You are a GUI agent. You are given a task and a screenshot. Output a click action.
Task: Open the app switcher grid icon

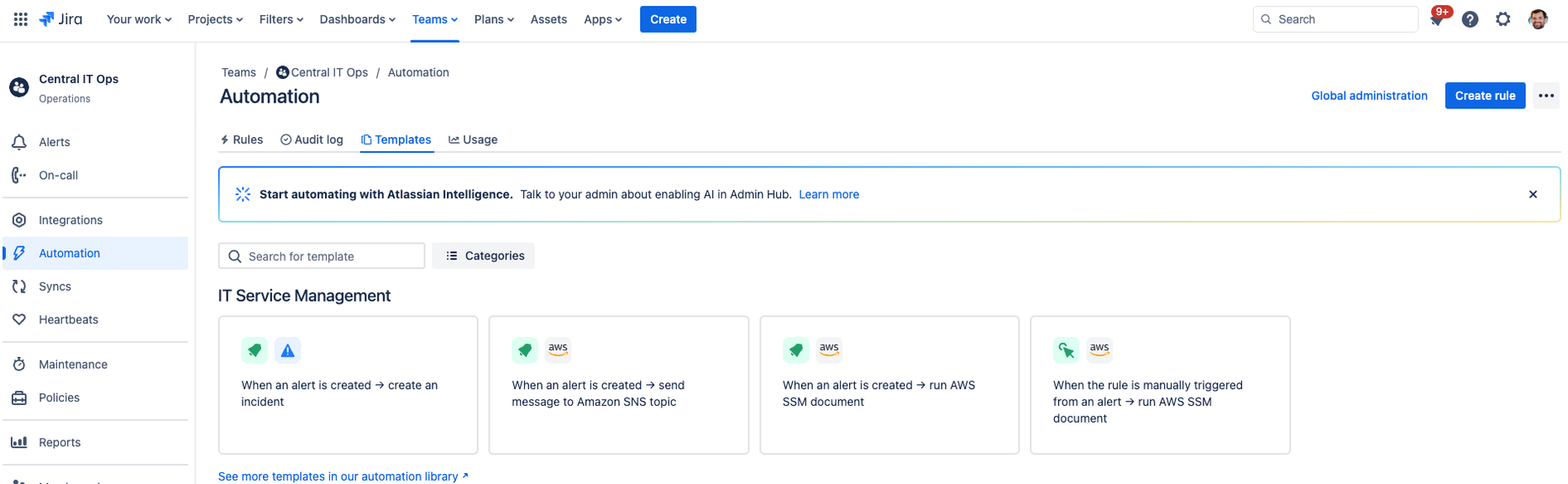[21, 19]
